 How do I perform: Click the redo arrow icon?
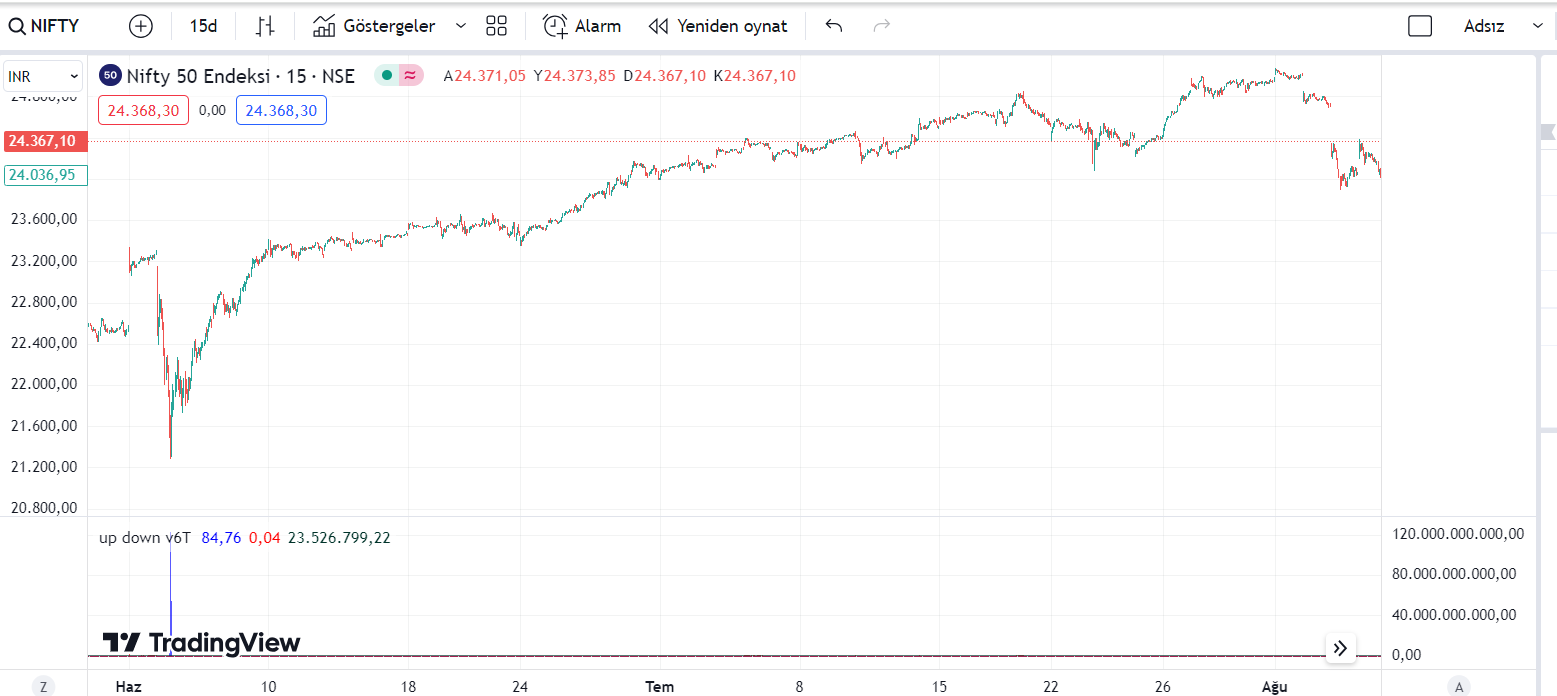(881, 26)
